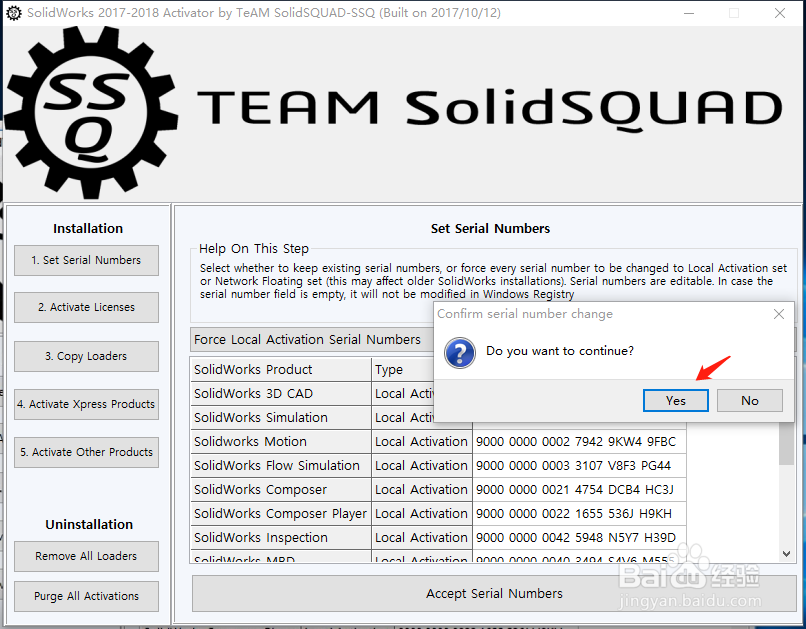Edit serial 9000 0000 0002 7942 9KW4 9FBC
The image size is (806, 629).
pyautogui.click(x=579, y=441)
